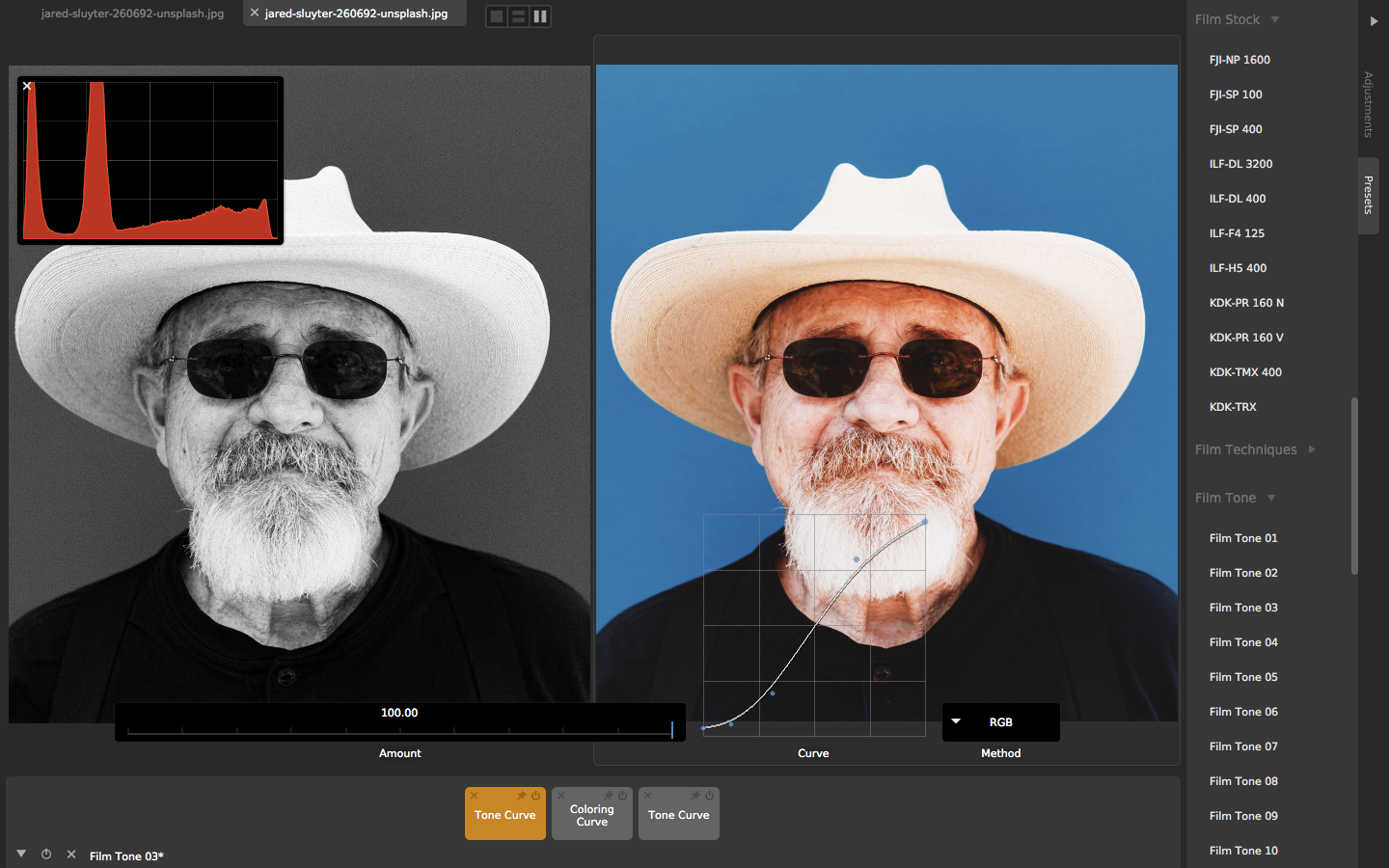Open the RGB Method dropdown
This screenshot has height=868, width=1389.
coord(1000,722)
